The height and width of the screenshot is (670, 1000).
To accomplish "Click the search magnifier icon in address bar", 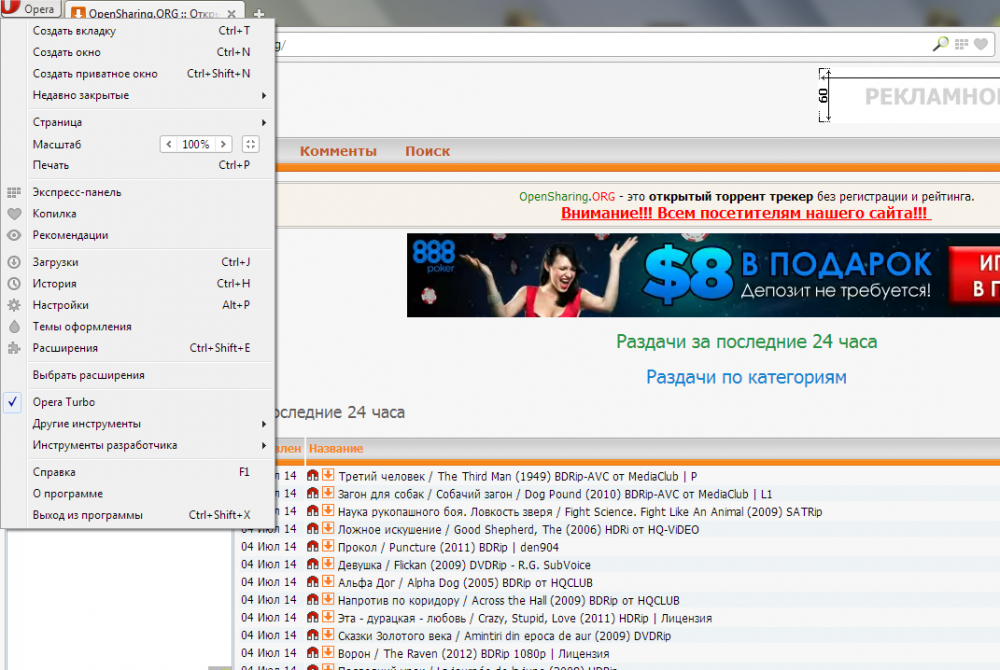I will [940, 44].
